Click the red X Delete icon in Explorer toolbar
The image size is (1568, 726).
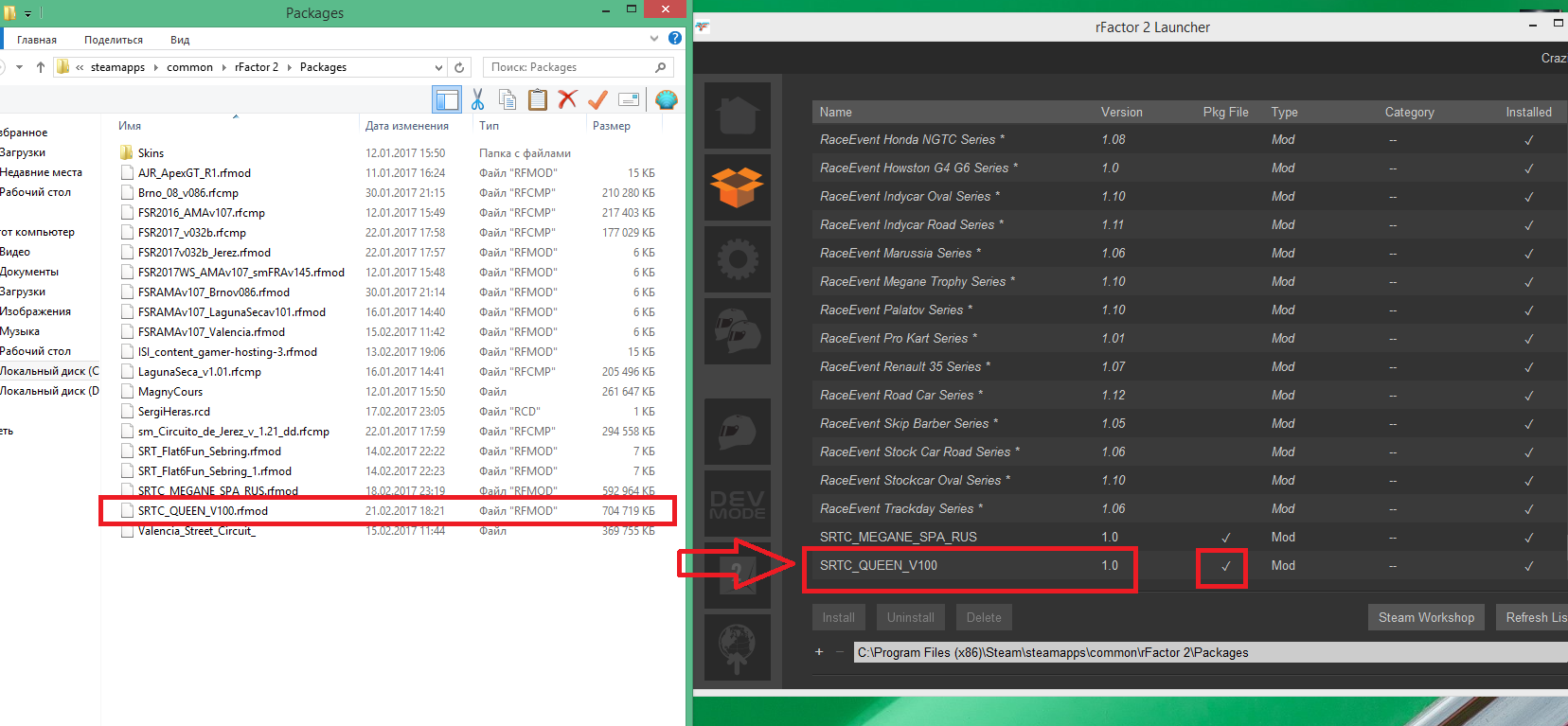568,99
